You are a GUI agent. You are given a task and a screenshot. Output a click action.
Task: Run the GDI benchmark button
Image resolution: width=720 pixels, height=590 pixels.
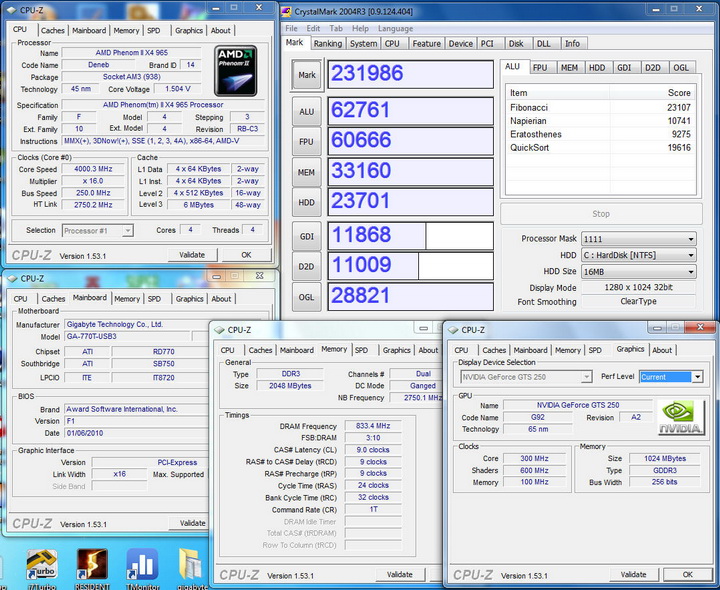coord(307,236)
